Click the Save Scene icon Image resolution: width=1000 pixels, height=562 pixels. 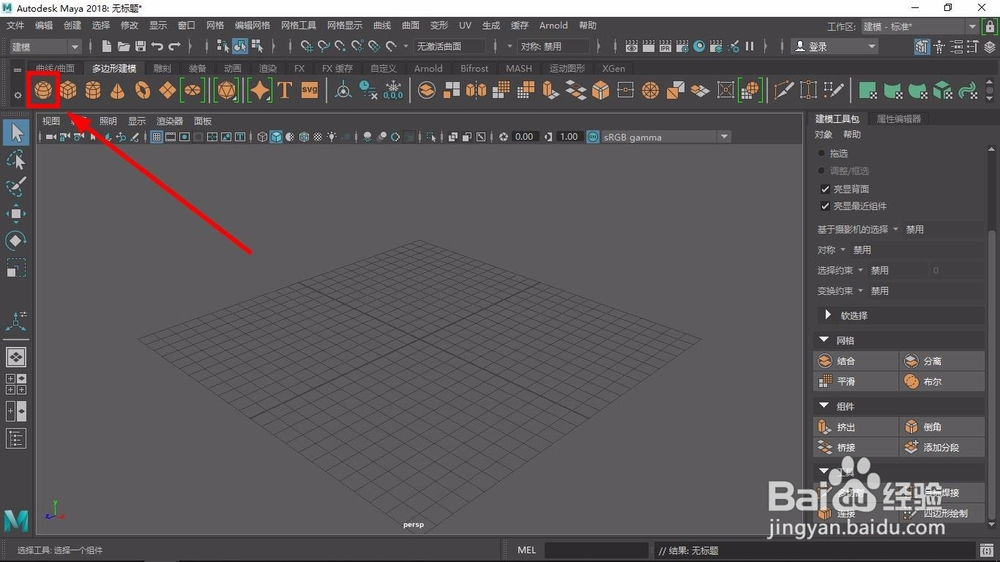[x=140, y=46]
